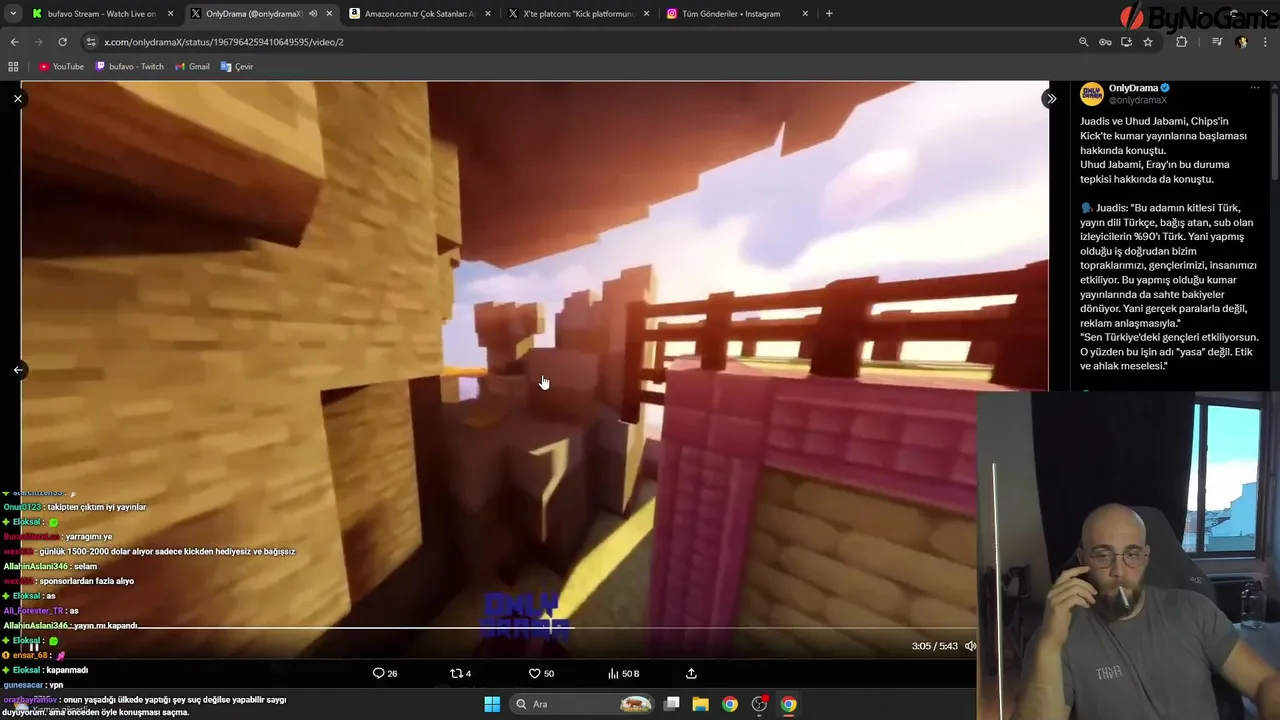Collapse the tweet sidebar with the double-chevron icon
This screenshot has width=1280, height=720.
1050,98
